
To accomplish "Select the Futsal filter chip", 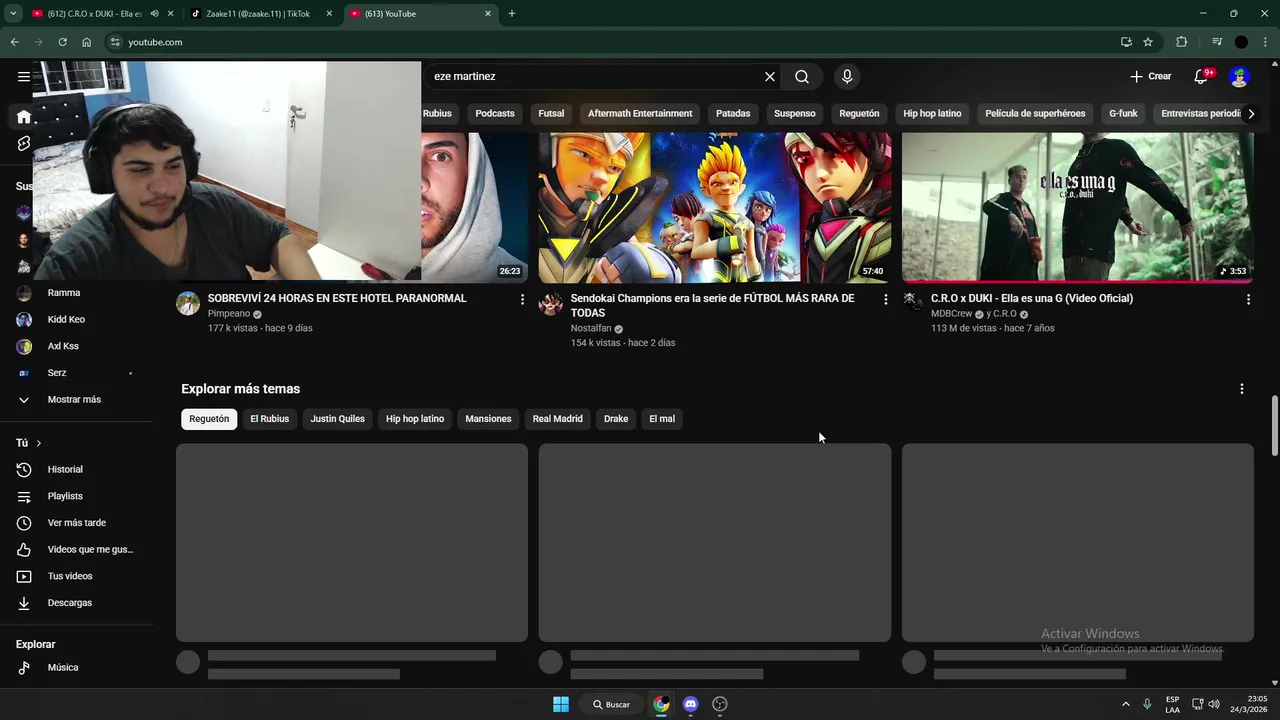I will 551,113.
